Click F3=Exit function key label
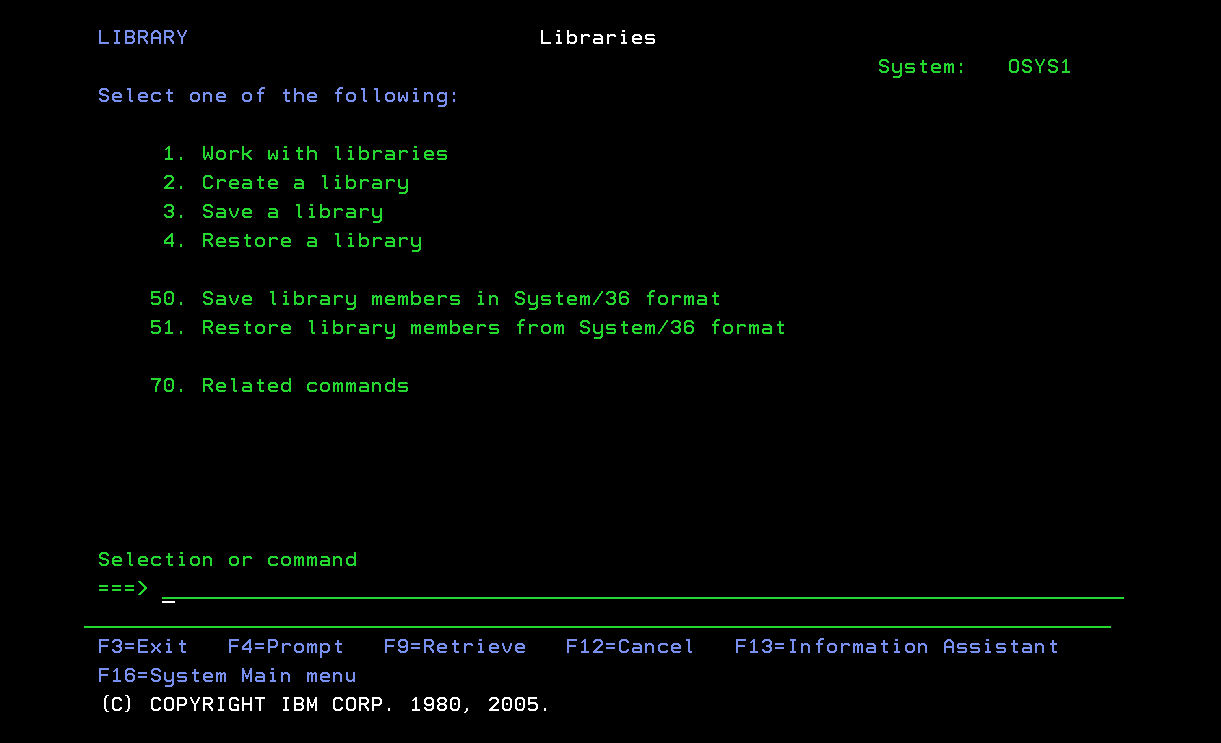 pos(143,646)
